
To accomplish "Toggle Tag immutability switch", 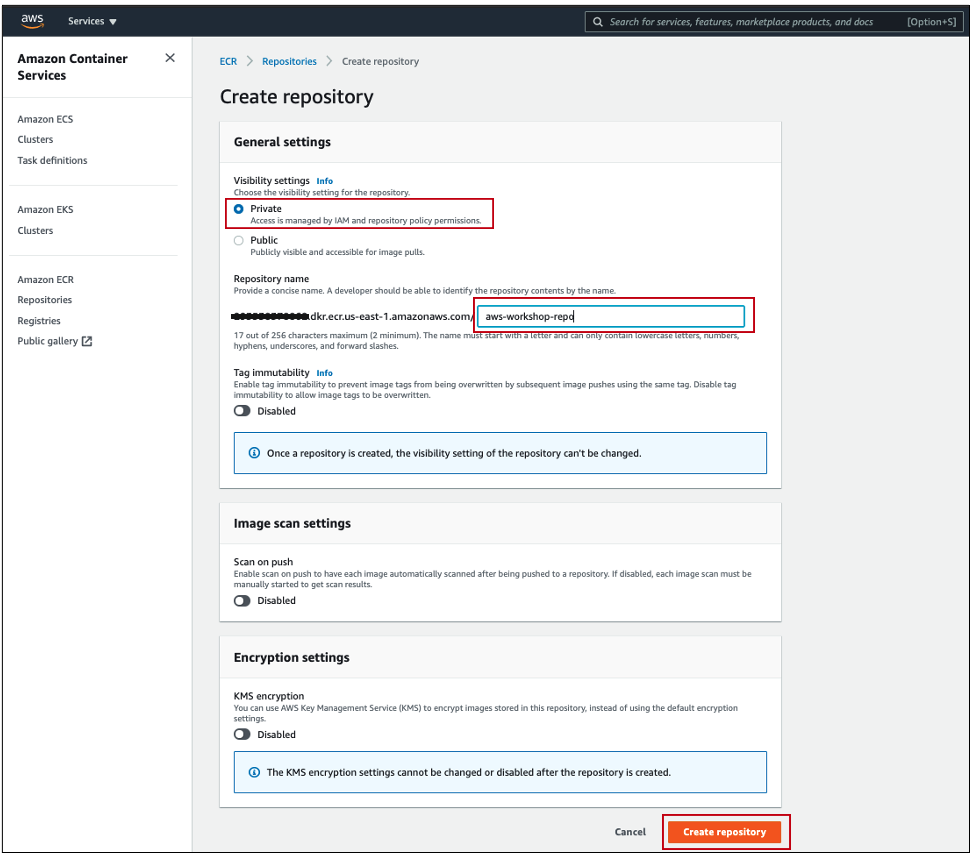I will tap(242, 411).
